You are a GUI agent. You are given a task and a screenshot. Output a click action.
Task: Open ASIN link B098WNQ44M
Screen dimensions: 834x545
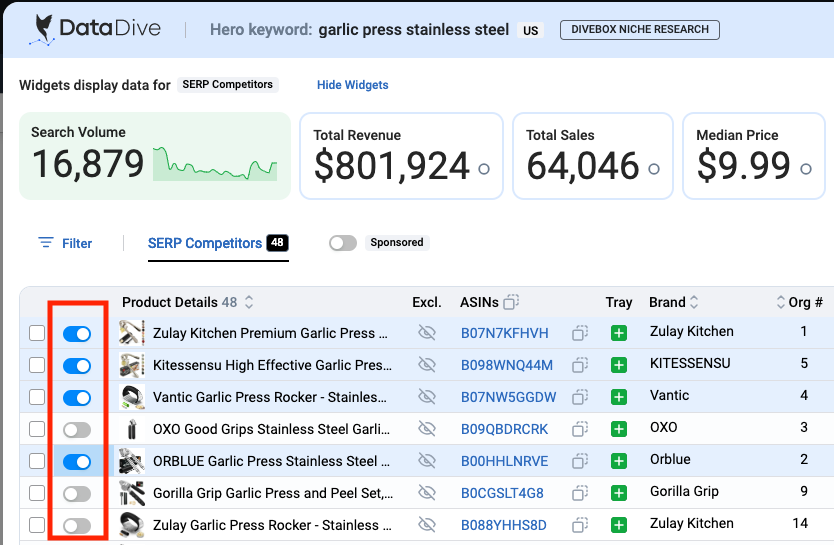[x=507, y=365]
